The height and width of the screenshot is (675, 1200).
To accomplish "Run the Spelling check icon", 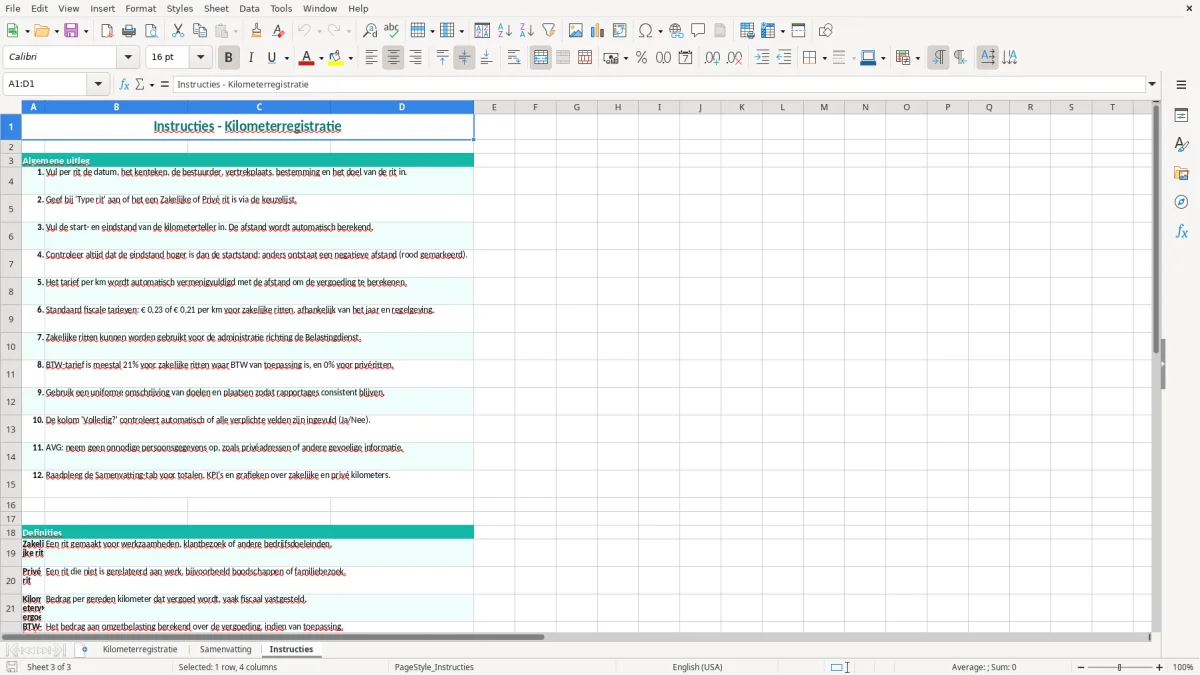I will click(392, 31).
